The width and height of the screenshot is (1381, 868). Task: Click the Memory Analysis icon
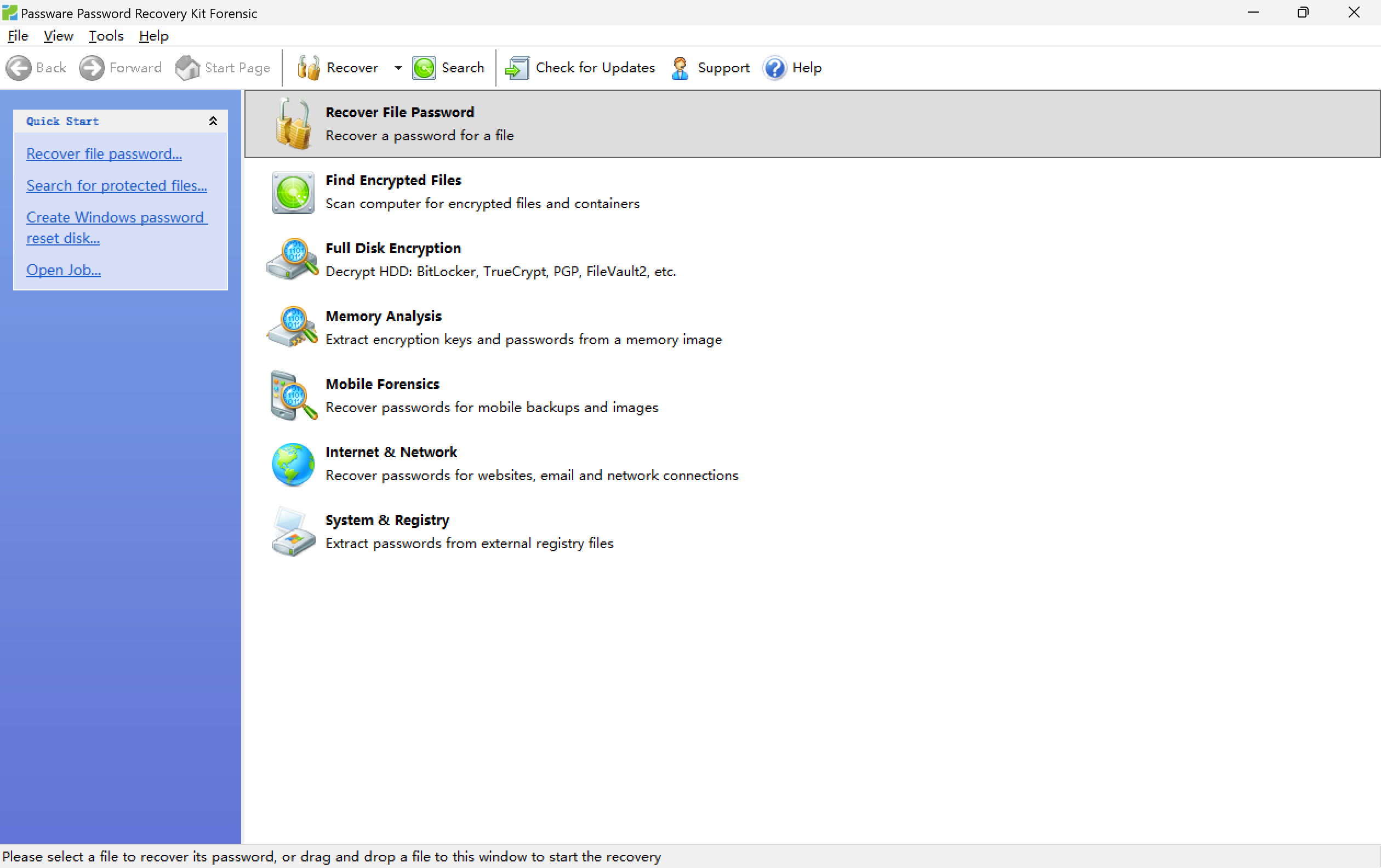[x=293, y=327]
